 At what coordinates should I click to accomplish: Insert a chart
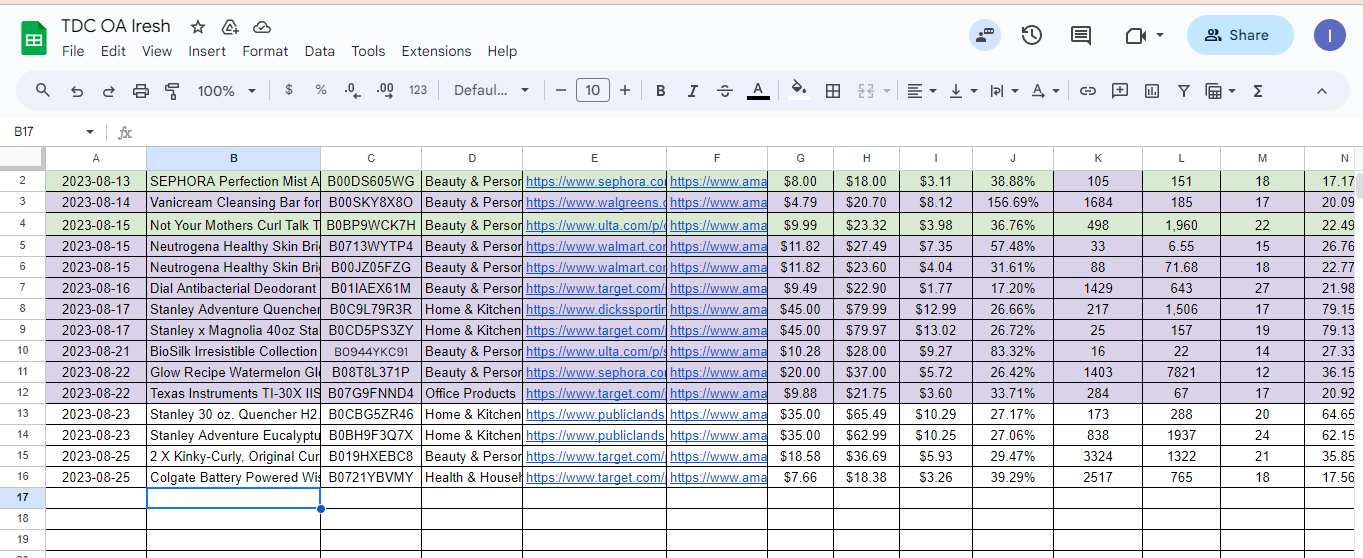click(x=1152, y=91)
